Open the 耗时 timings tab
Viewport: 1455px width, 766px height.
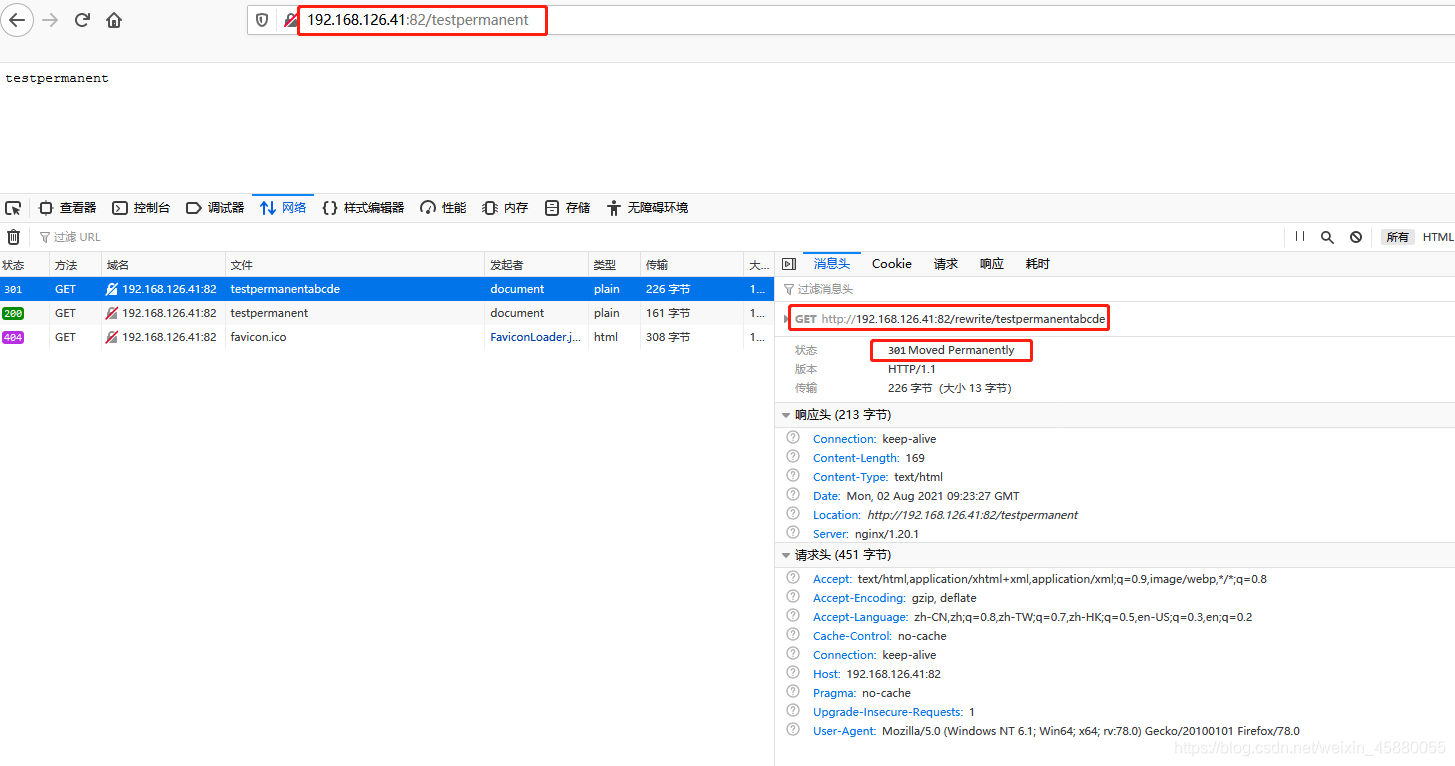1037,264
